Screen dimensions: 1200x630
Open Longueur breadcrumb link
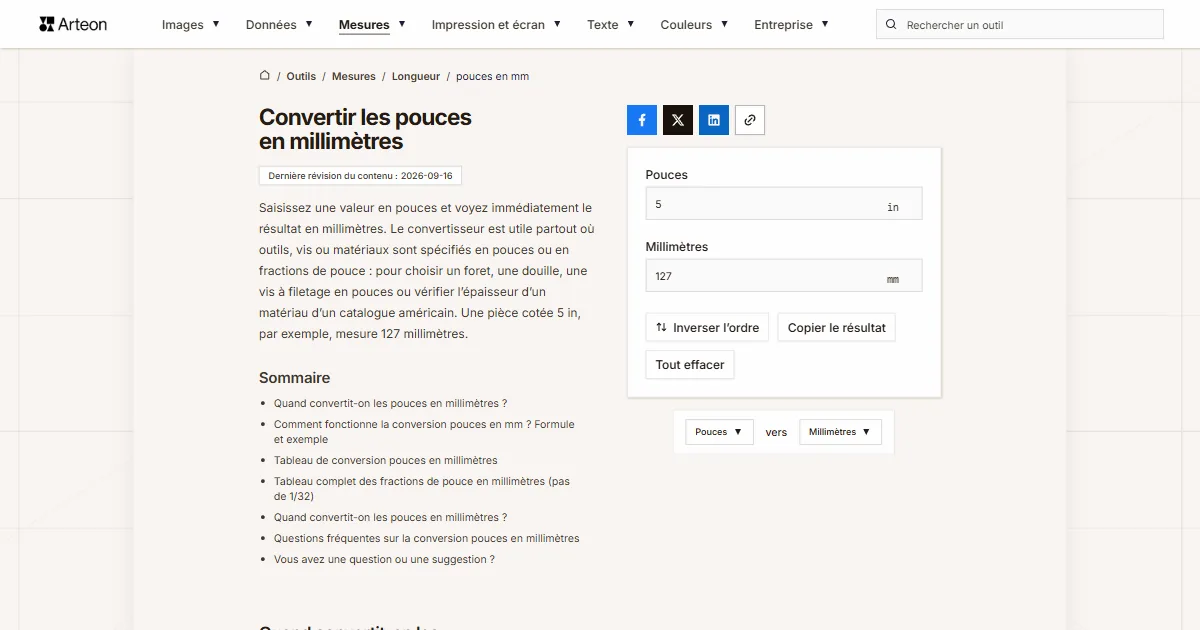[416, 76]
